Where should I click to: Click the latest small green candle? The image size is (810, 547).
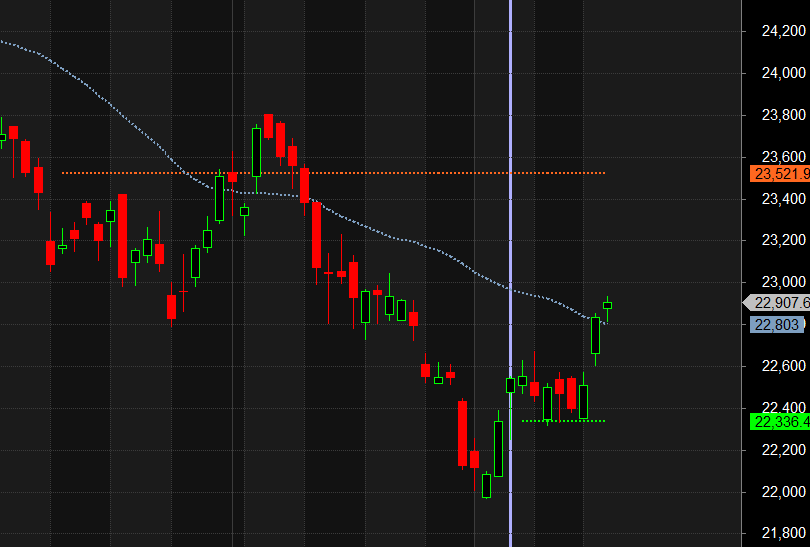608,306
